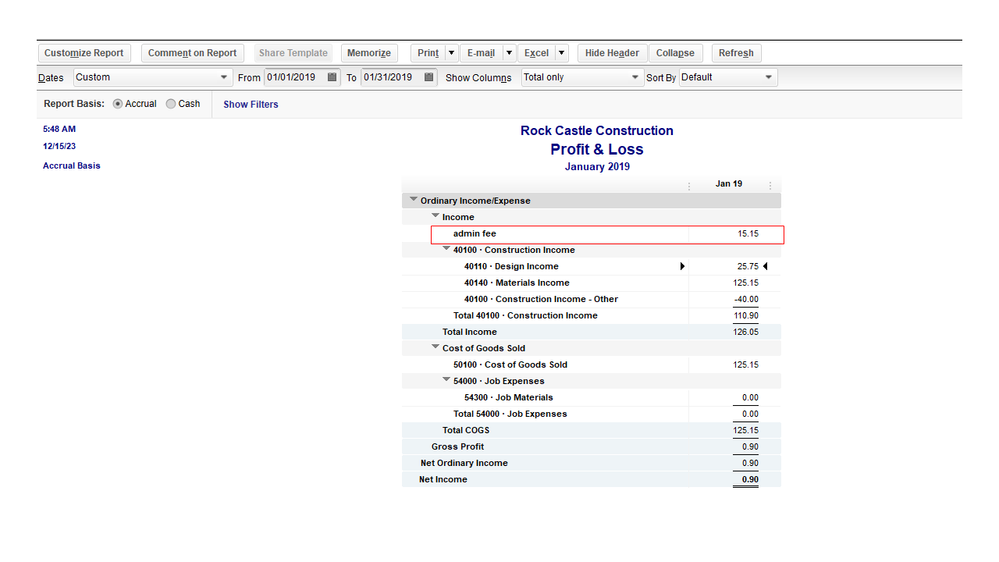
Task: Click the Print button
Action: pos(428,53)
